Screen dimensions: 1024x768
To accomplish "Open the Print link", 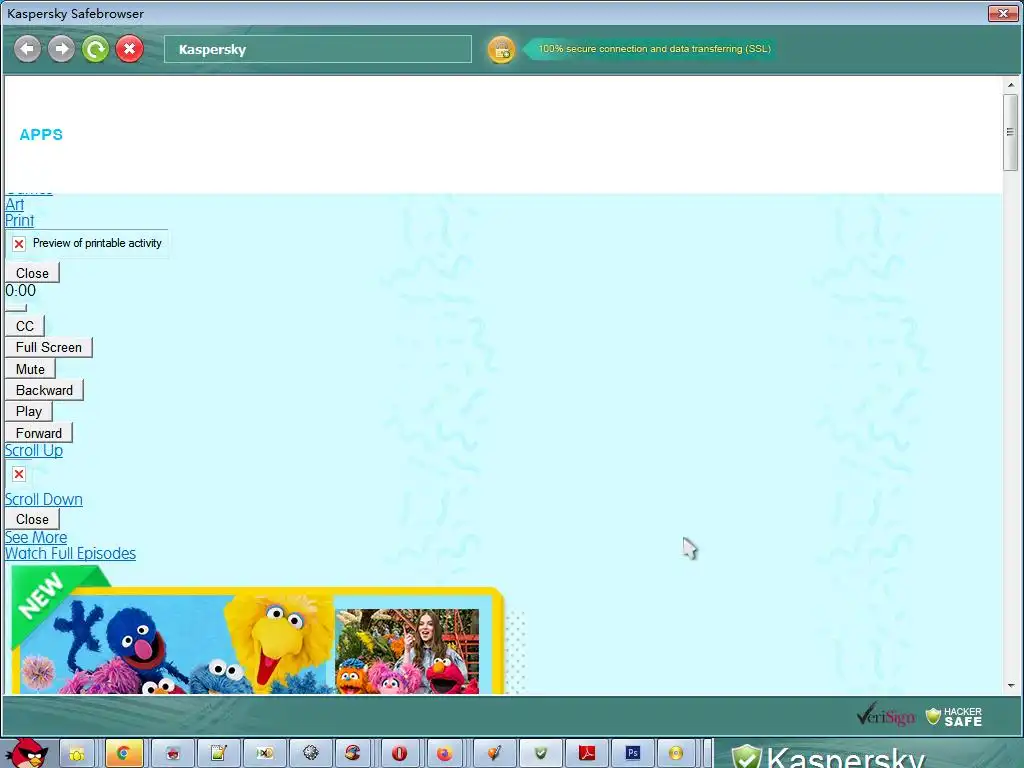I will [20, 221].
